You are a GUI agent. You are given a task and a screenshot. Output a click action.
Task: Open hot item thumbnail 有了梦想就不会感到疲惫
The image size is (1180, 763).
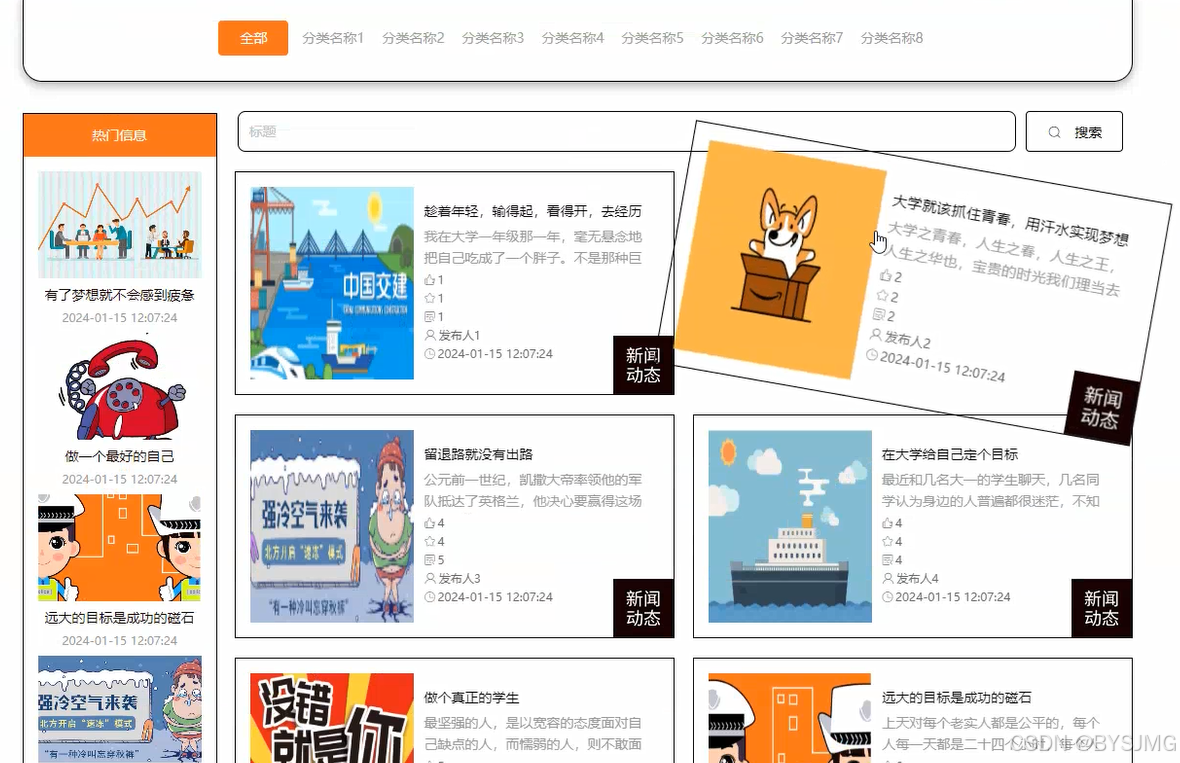click(x=120, y=225)
